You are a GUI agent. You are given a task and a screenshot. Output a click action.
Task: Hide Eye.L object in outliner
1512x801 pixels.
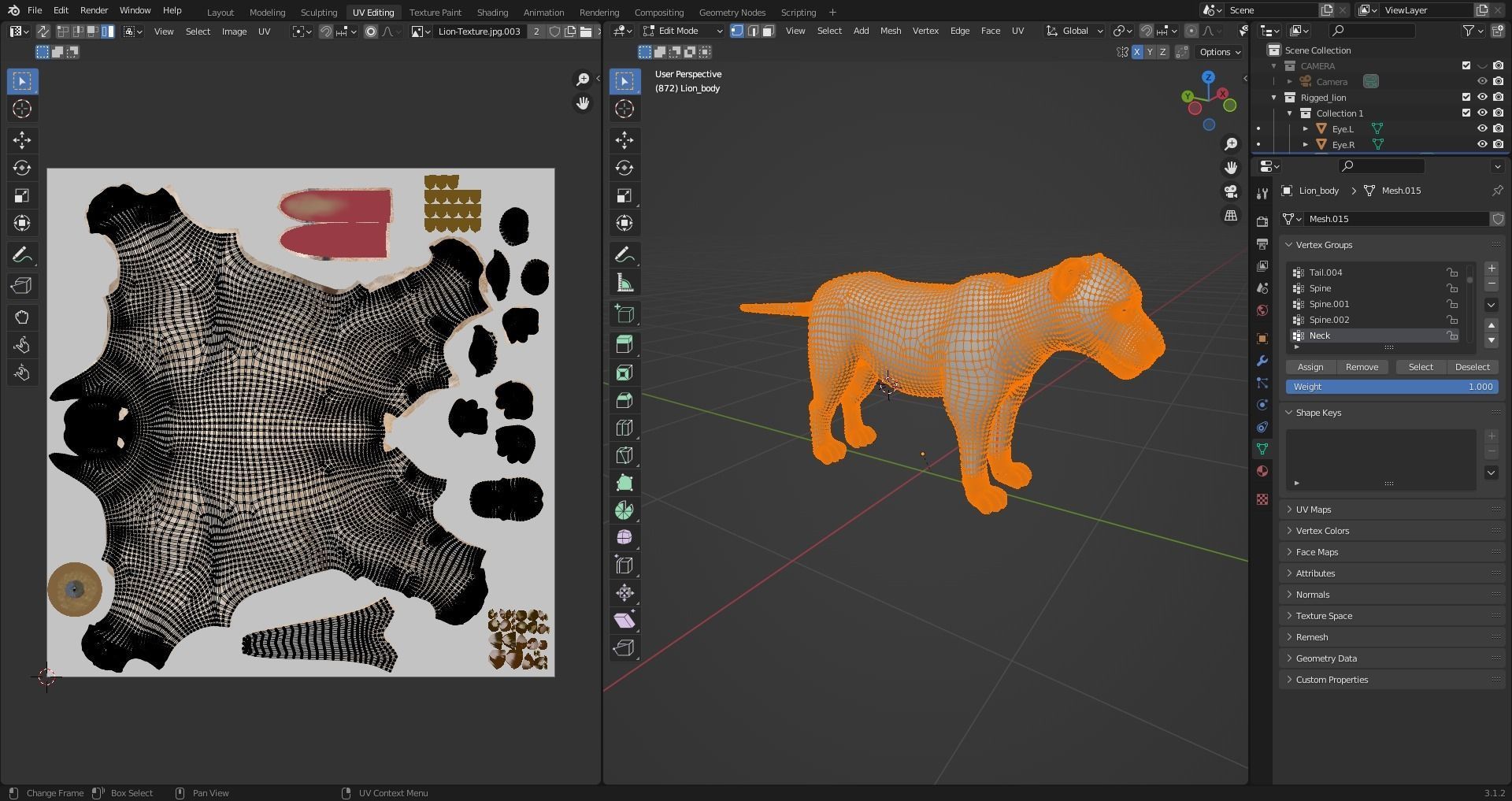coord(1482,128)
